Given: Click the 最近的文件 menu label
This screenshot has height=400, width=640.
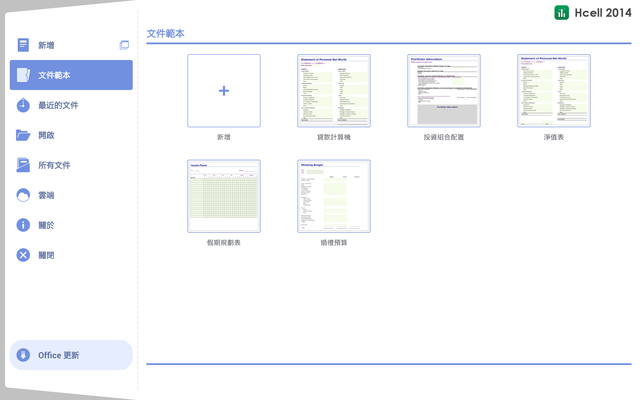Looking at the screenshot, I should tap(58, 105).
